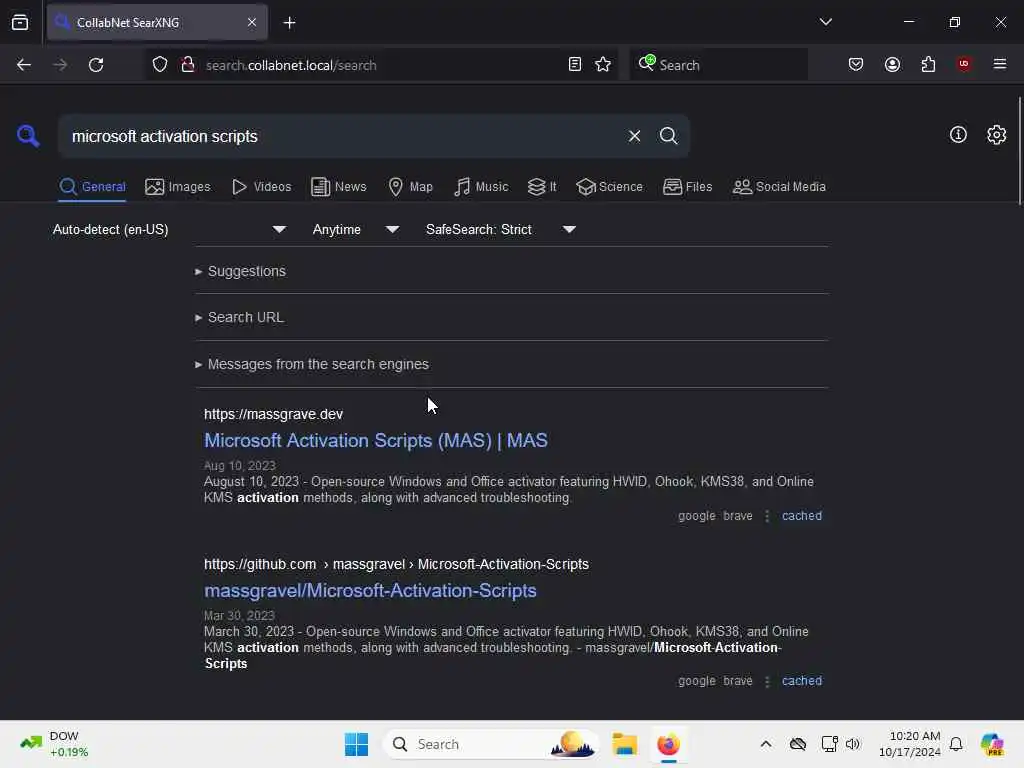The width and height of the screenshot is (1024, 768).
Task: Open more options dots on GitHub result
Action: tap(767, 681)
